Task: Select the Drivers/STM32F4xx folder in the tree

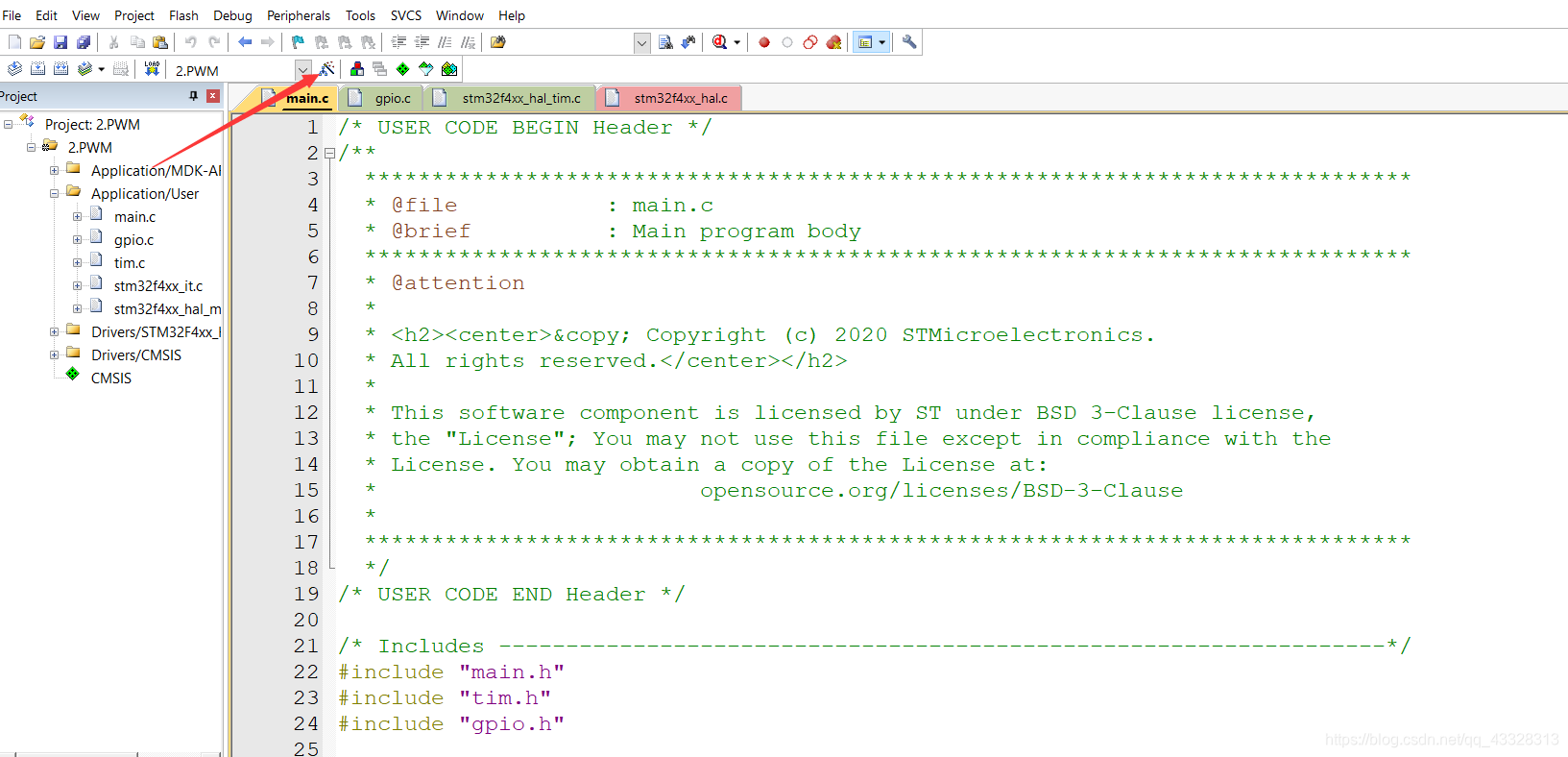Action: tap(156, 332)
